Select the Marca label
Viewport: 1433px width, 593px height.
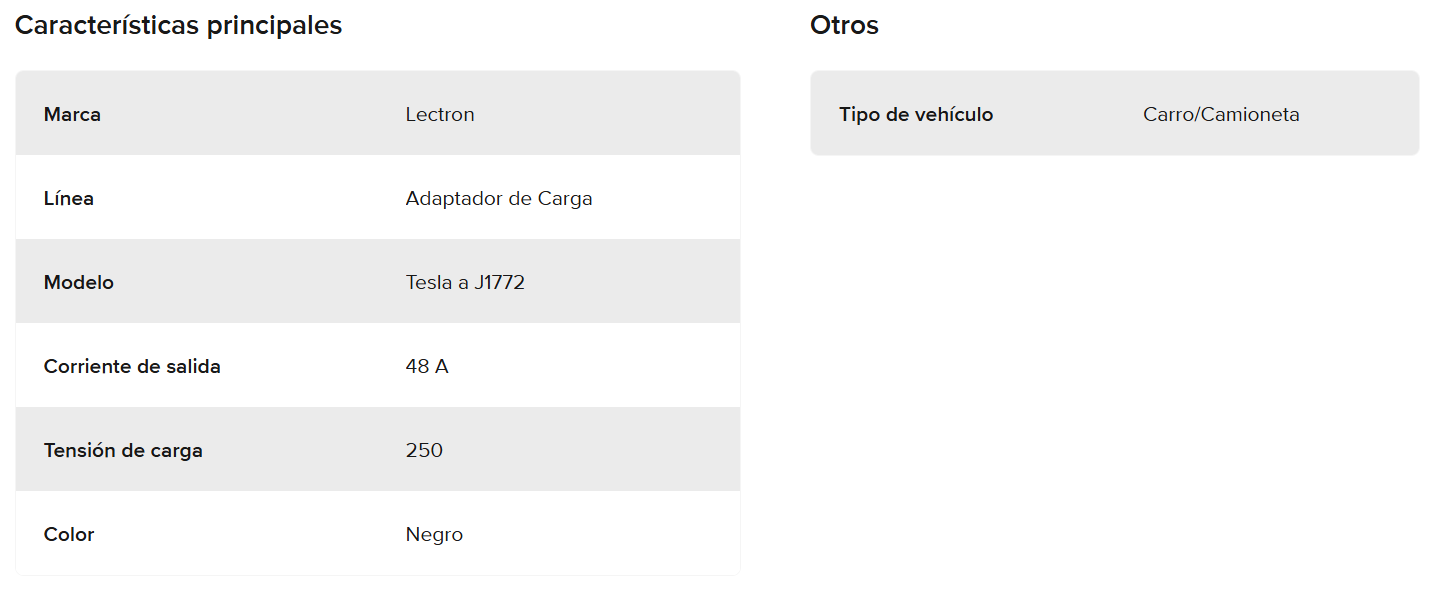pyautogui.click(x=72, y=114)
